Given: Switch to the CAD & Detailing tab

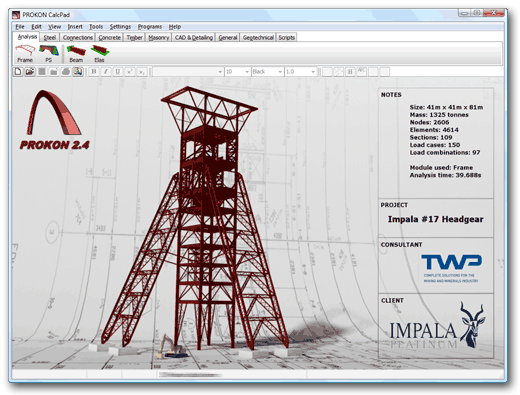Looking at the screenshot, I should point(194,37).
